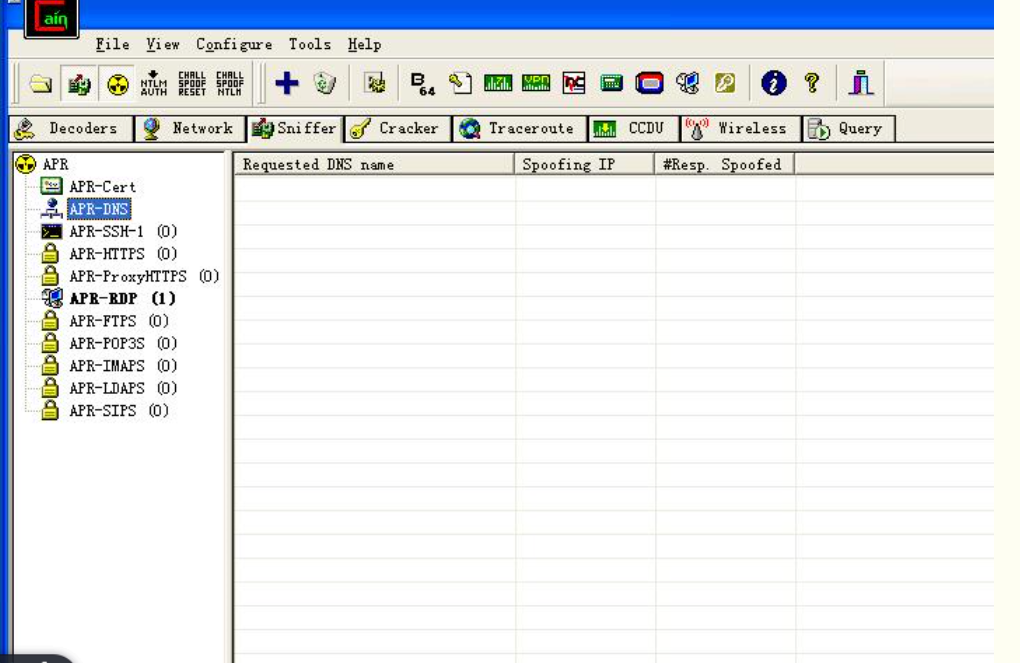Open the File menu
The height and width of the screenshot is (663, 1020).
tap(112, 44)
